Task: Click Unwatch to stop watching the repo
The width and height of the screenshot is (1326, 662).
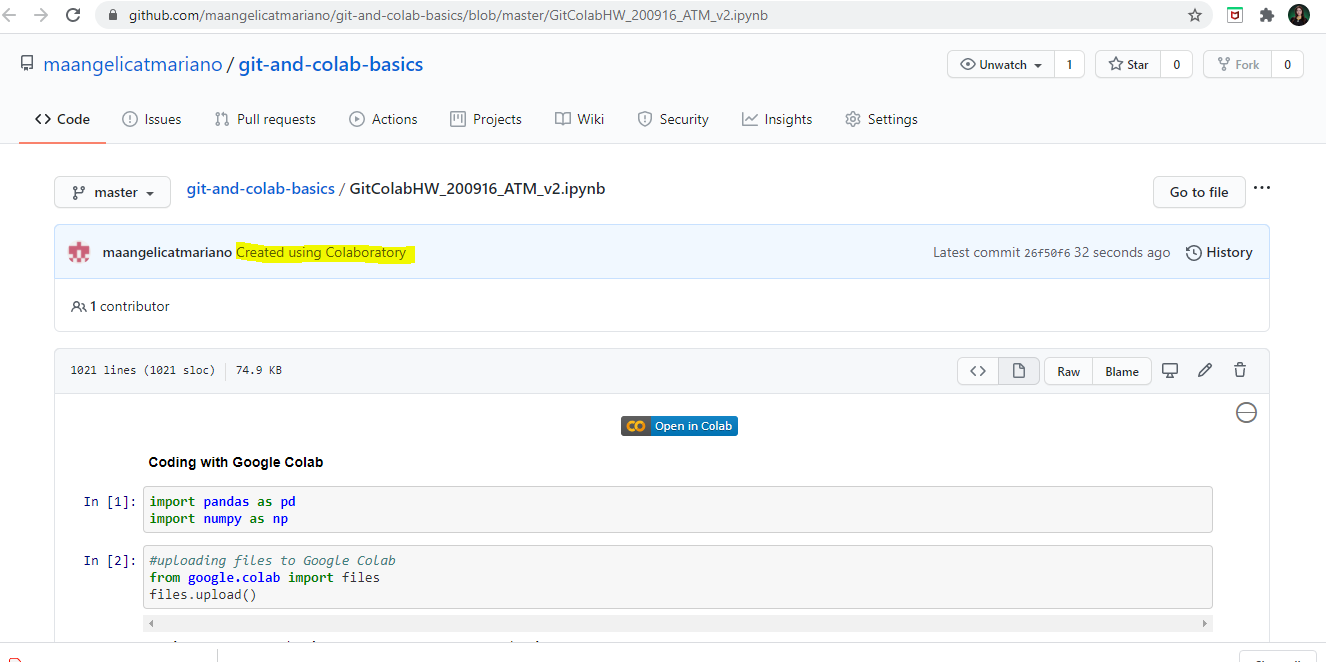Action: (998, 63)
